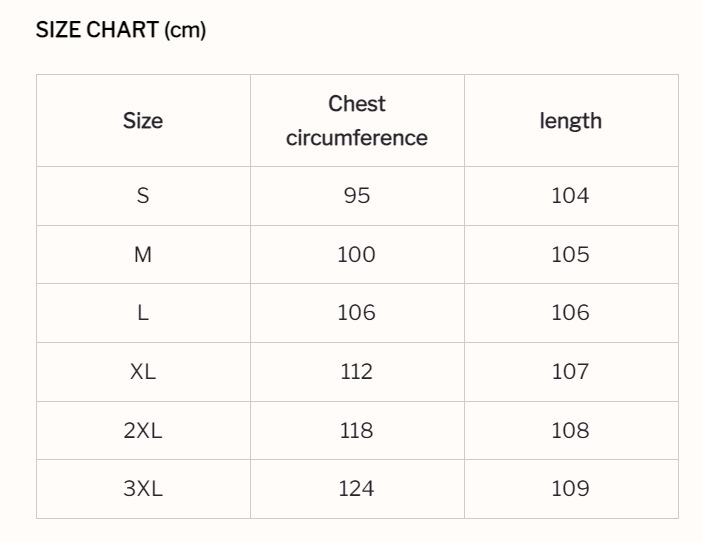The width and height of the screenshot is (702, 542).
Task: Click length value 104 for size S
Action: coord(570,196)
